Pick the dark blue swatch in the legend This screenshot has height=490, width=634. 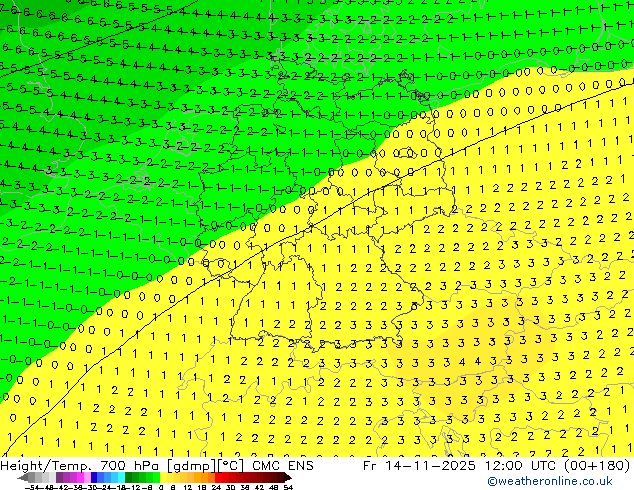(x=94, y=477)
